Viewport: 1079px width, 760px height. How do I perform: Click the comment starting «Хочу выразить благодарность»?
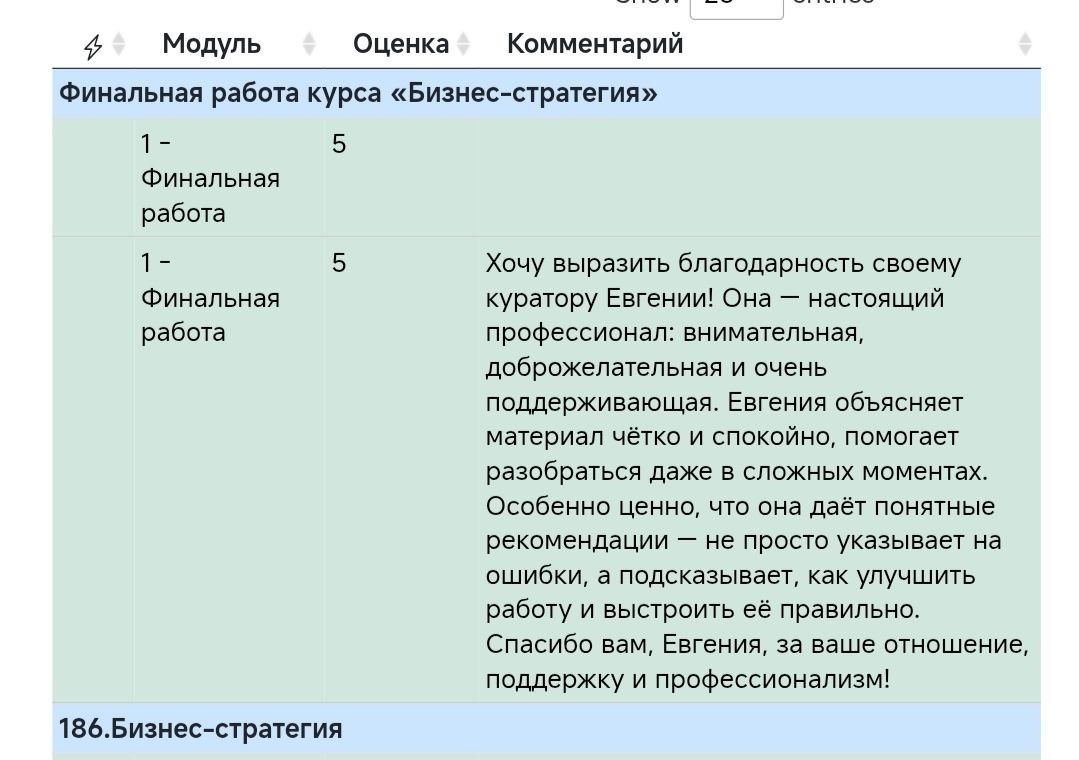(x=757, y=471)
